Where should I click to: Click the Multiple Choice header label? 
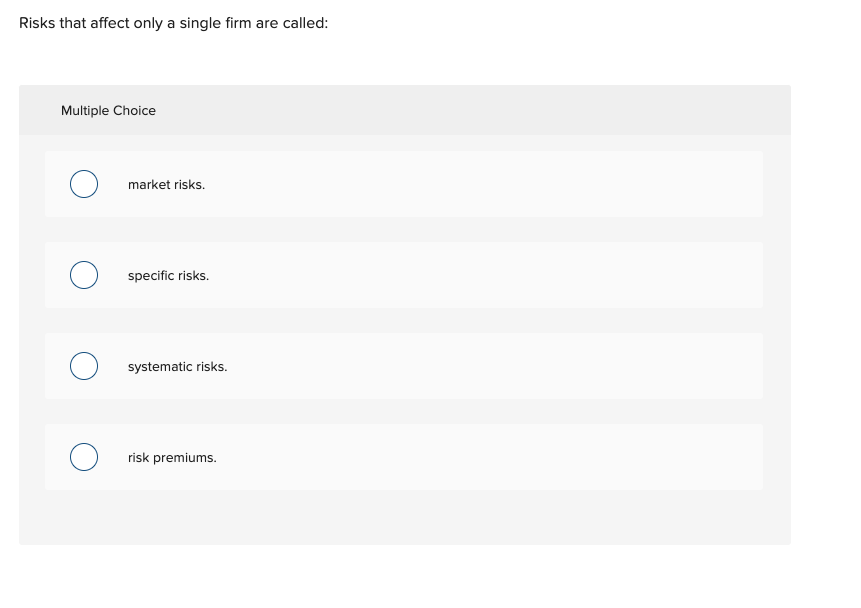coord(108,110)
